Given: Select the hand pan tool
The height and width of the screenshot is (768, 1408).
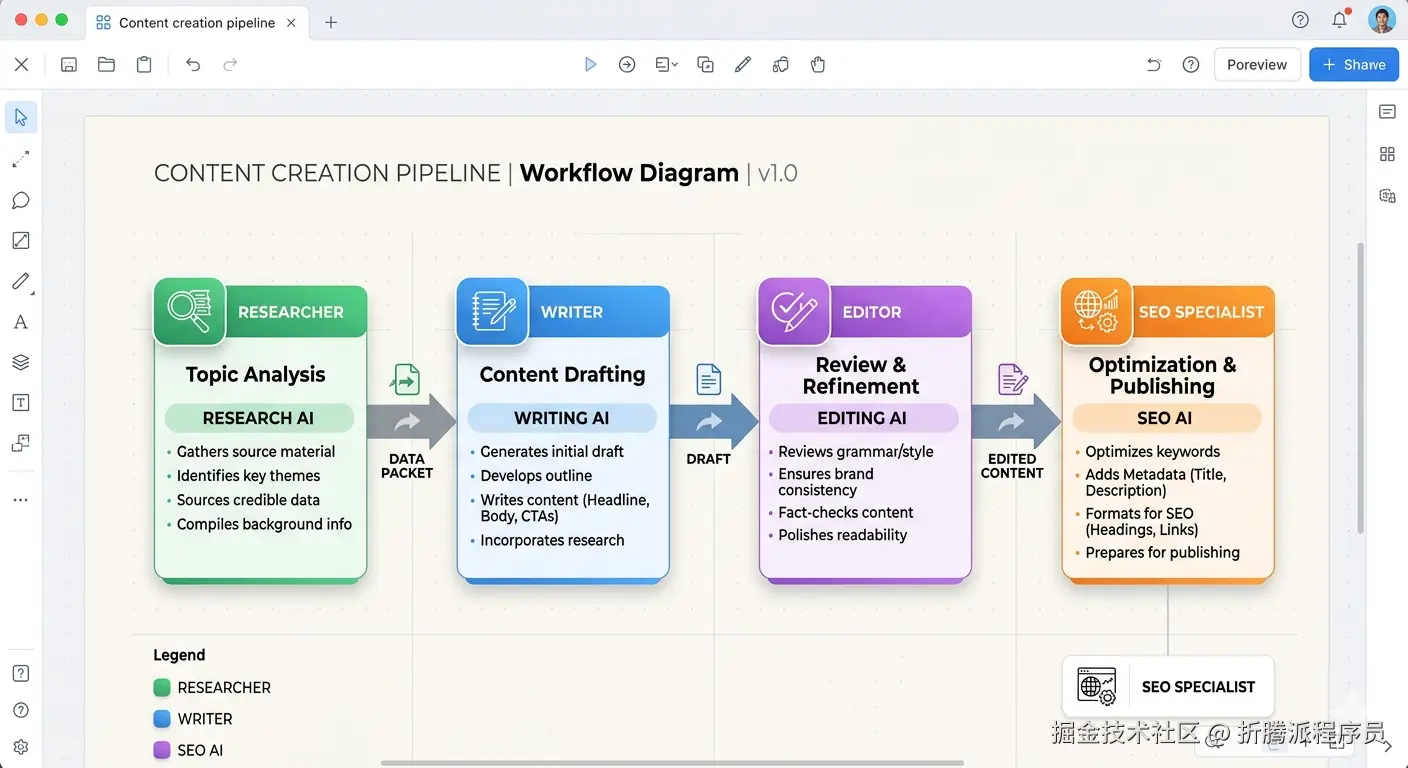Looking at the screenshot, I should click(818, 65).
